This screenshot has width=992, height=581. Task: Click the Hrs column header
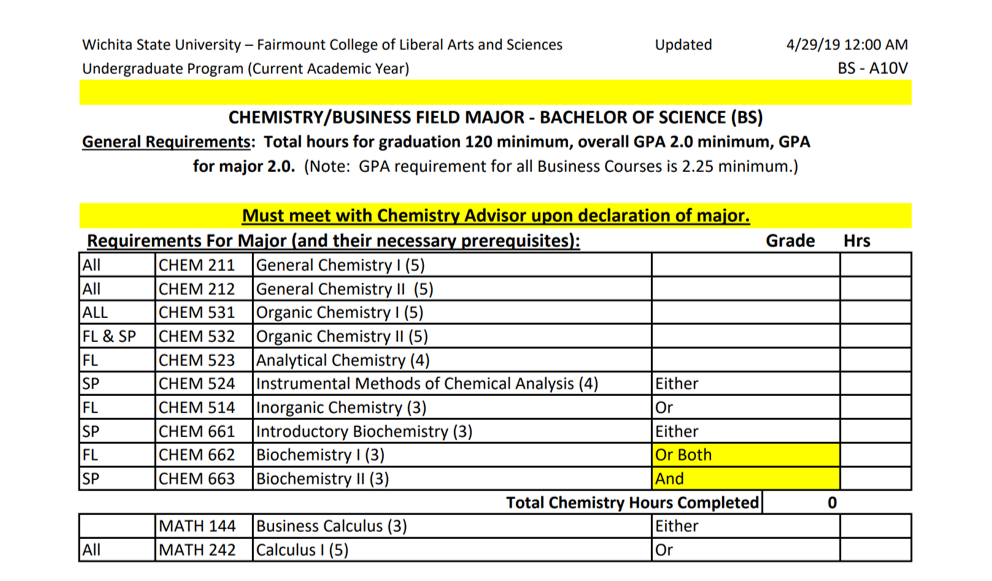(857, 241)
